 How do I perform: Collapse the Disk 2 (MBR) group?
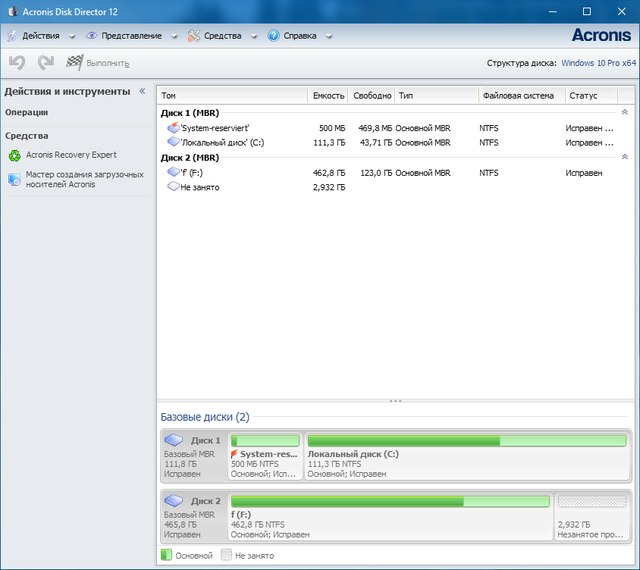[625, 157]
